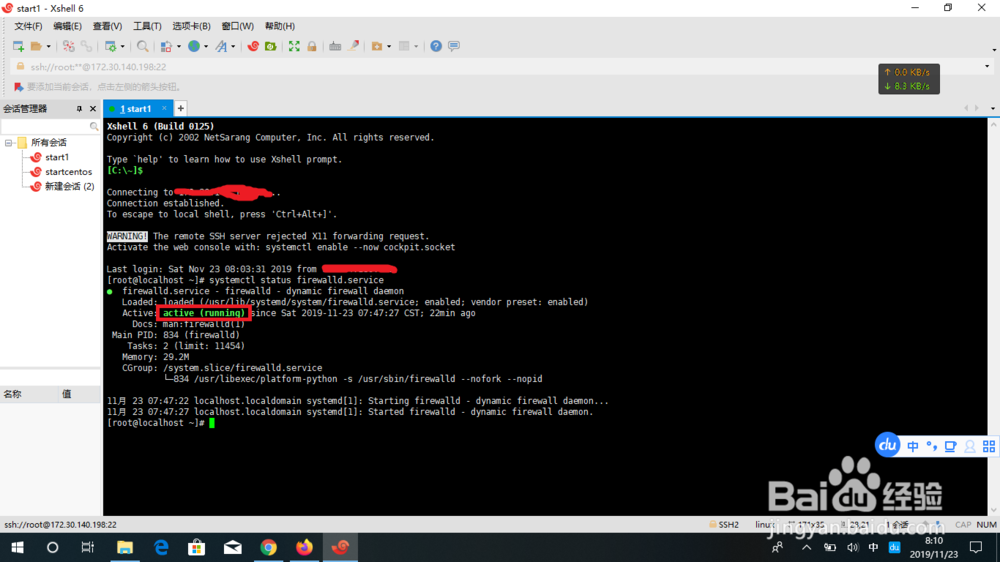Viewport: 1000px width, 562px height.
Task: Click the new folder toolbar icon
Action: coord(377,46)
